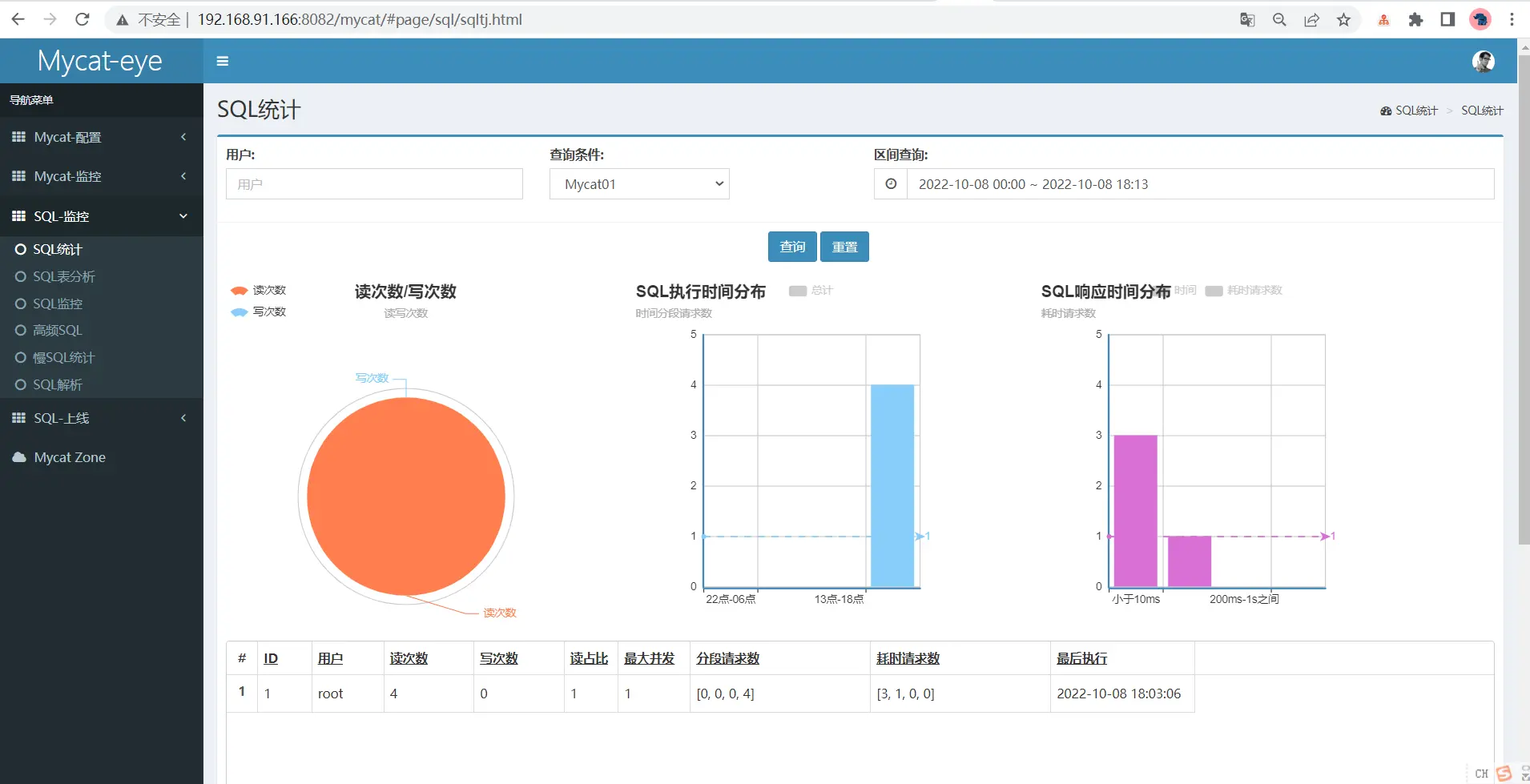The image size is (1530, 784).
Task: Click the SQL-监控 grid icon
Action: tap(18, 216)
